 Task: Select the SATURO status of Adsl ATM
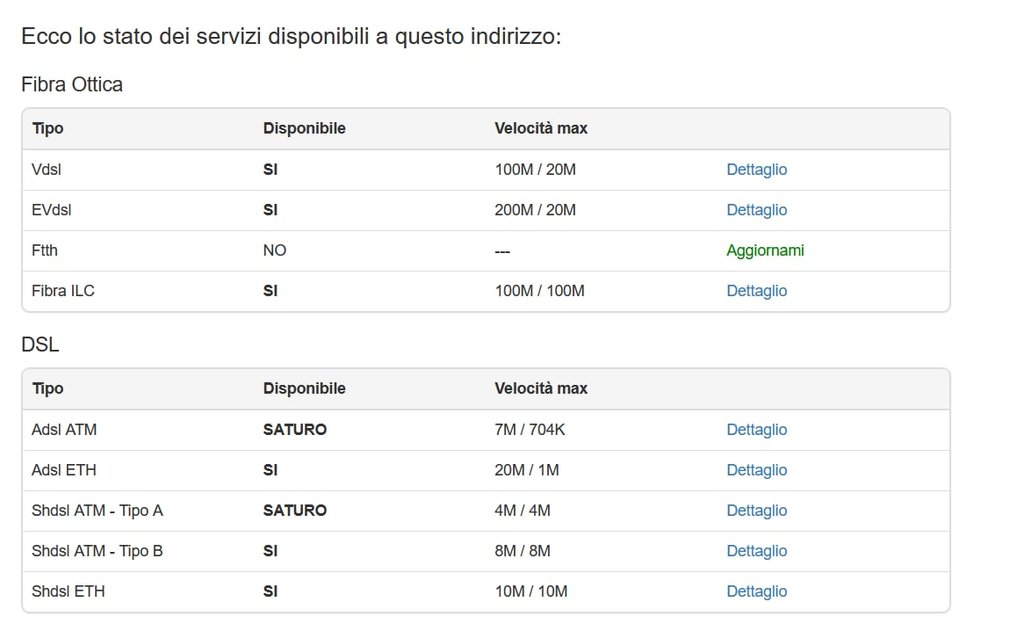coord(295,430)
